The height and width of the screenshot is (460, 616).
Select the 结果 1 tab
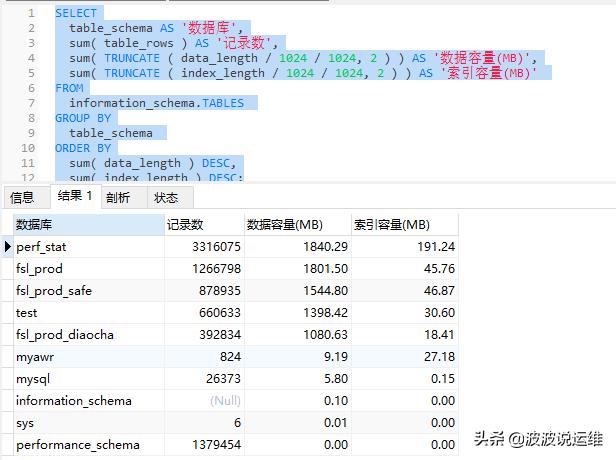point(75,196)
